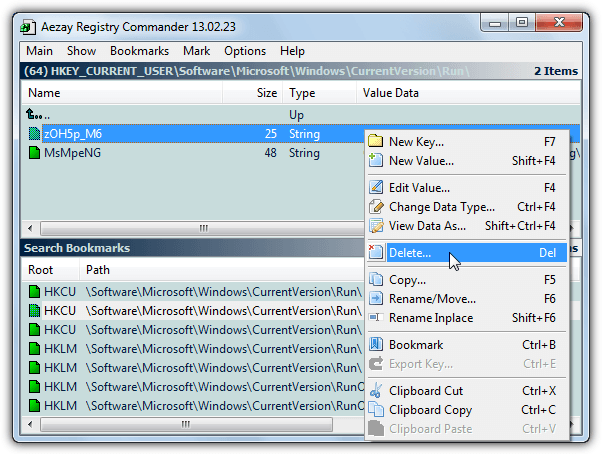602x454 pixels.
Task: Select Clipboard Copy entry
Action: point(467,409)
